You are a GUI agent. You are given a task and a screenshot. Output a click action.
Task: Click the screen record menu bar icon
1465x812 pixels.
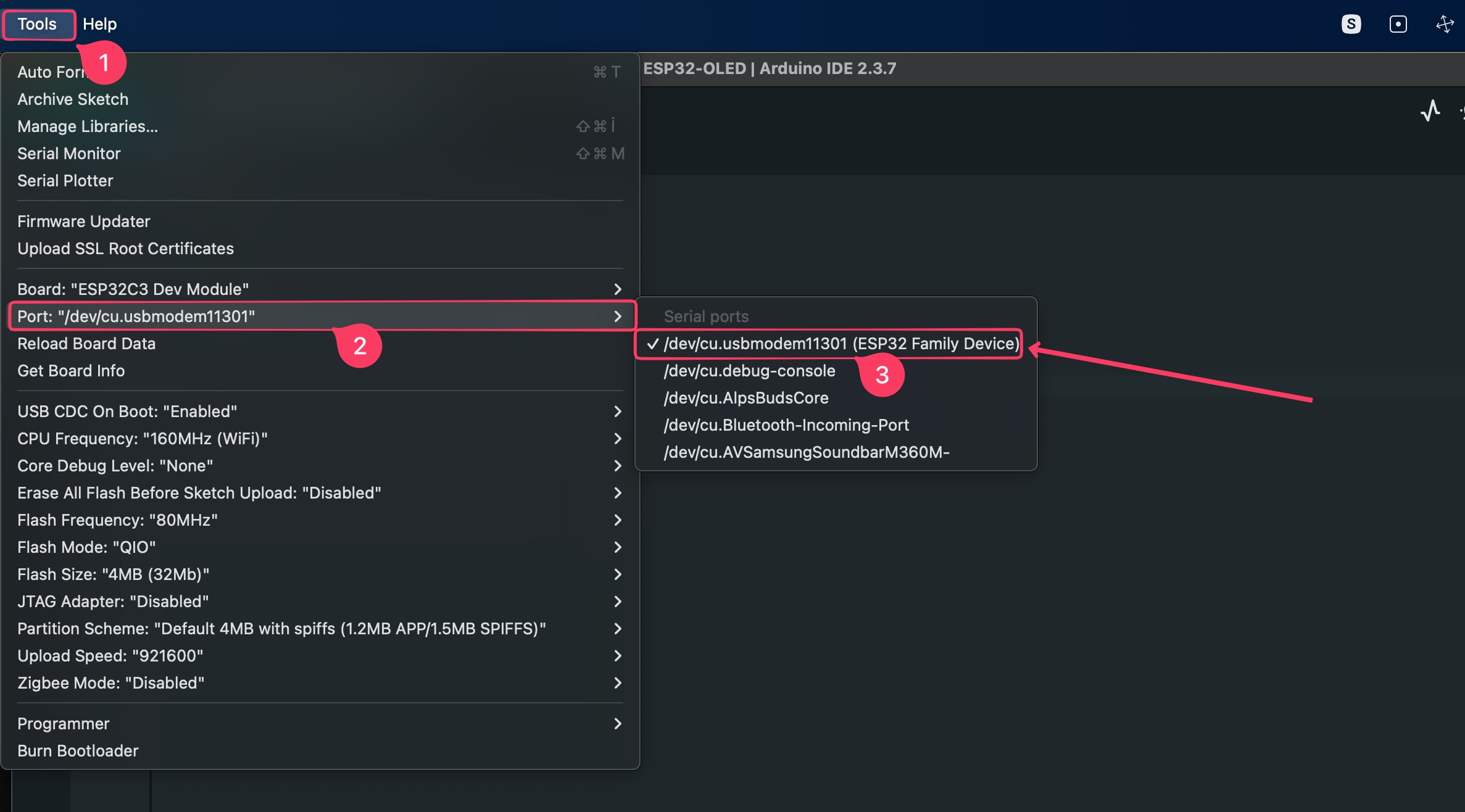[x=1398, y=24]
